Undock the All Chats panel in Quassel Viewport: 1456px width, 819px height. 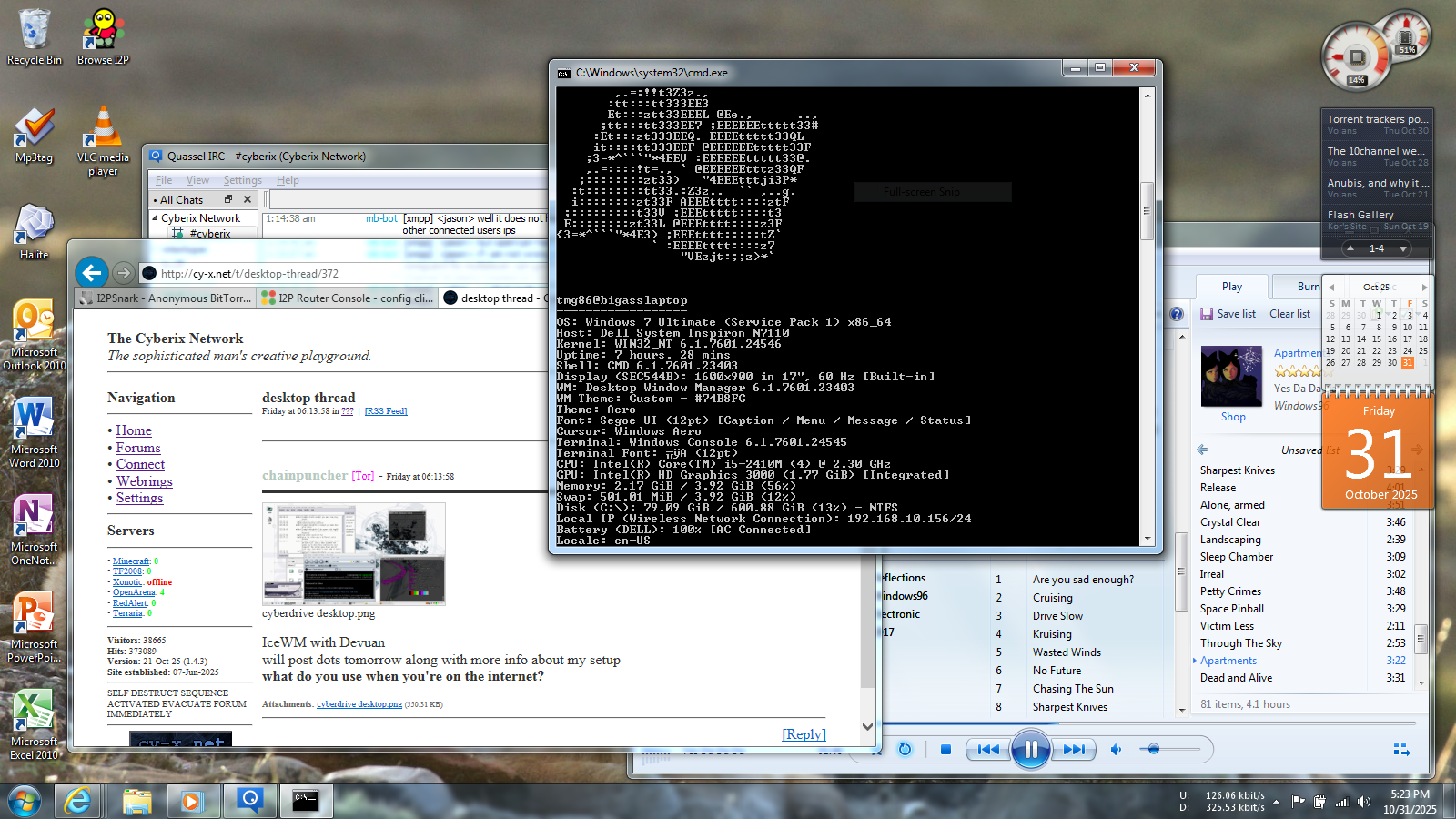(228, 199)
